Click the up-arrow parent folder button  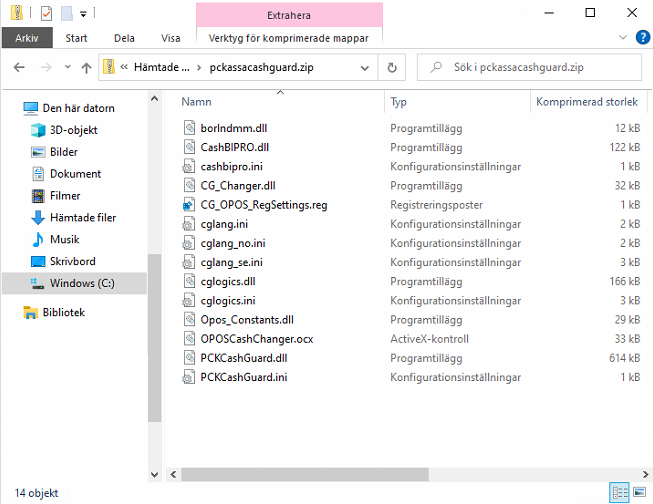click(x=86, y=68)
